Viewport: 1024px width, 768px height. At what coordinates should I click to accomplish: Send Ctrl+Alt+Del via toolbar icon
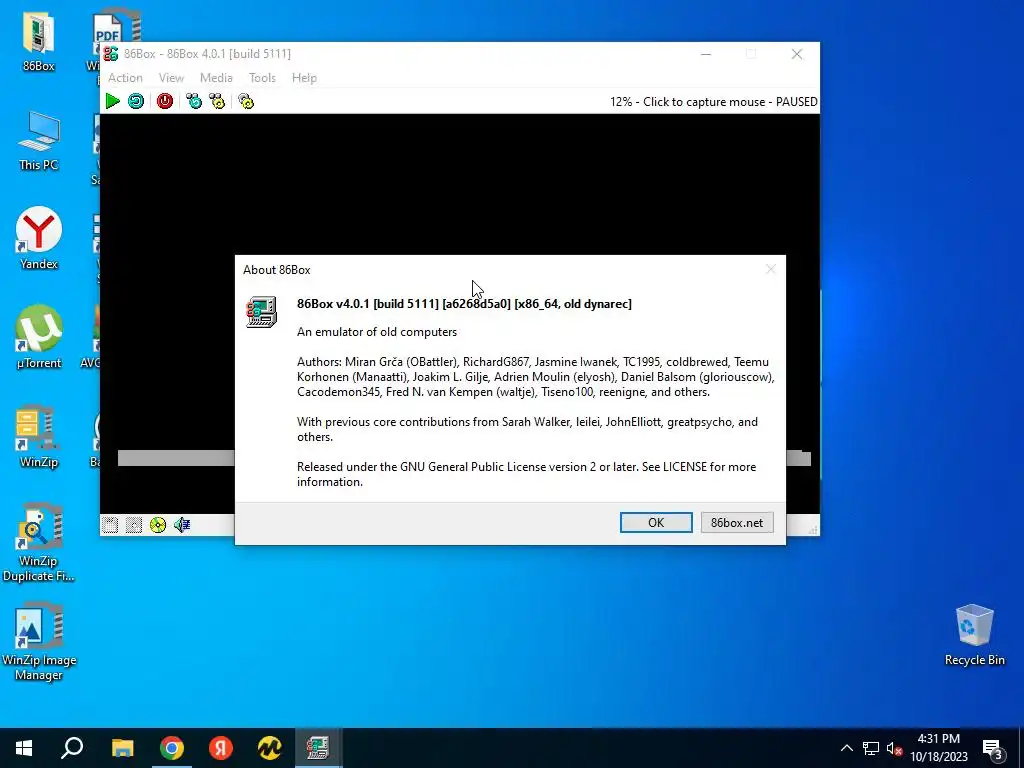[194, 101]
